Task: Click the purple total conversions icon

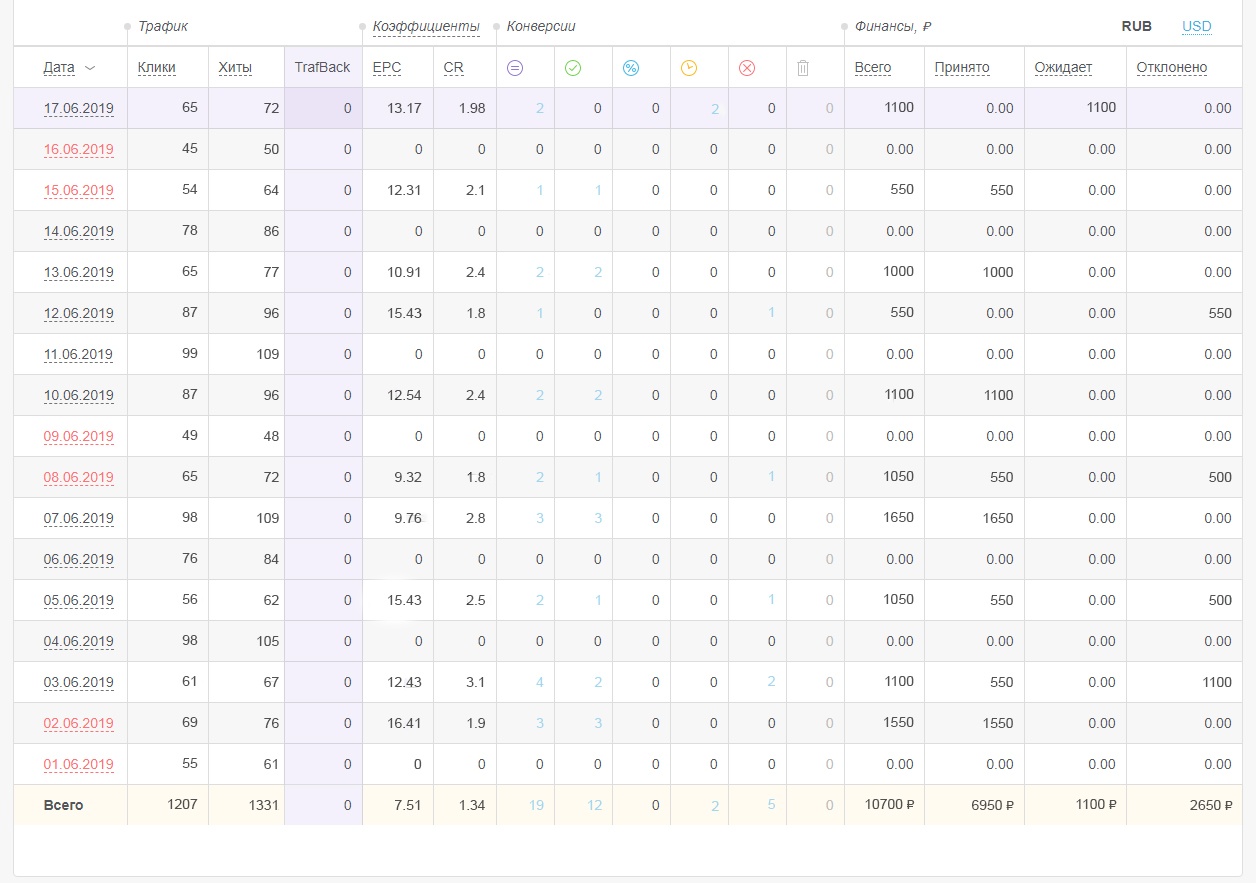Action: pos(515,68)
